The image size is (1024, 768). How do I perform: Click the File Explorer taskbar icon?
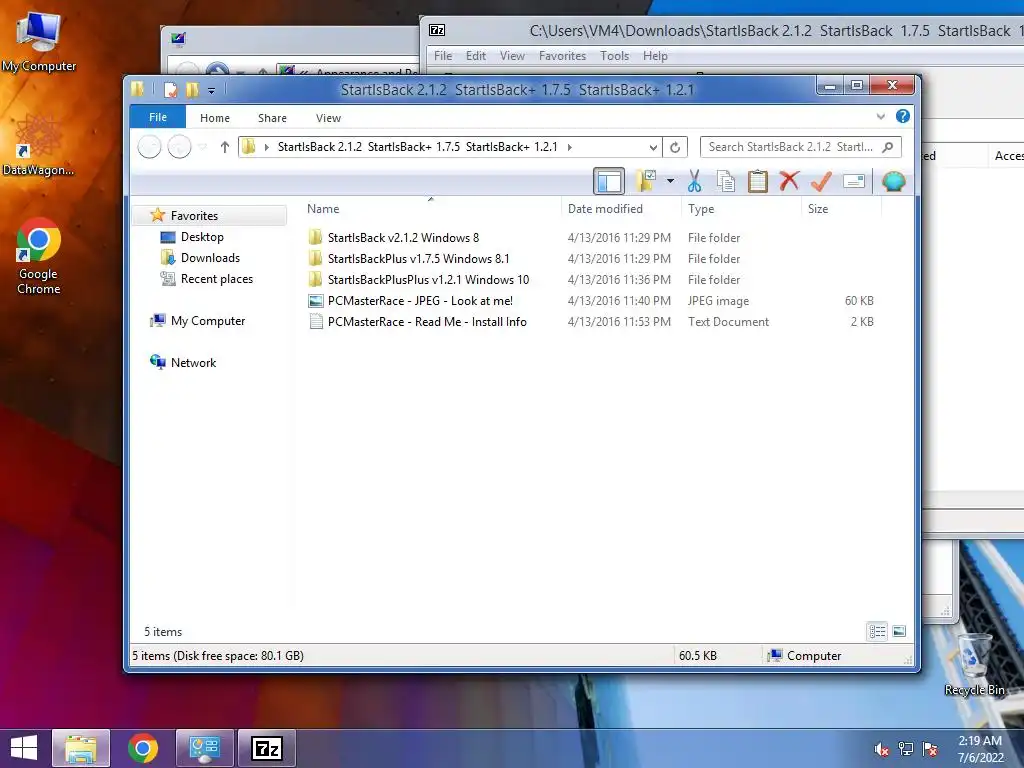pos(81,748)
